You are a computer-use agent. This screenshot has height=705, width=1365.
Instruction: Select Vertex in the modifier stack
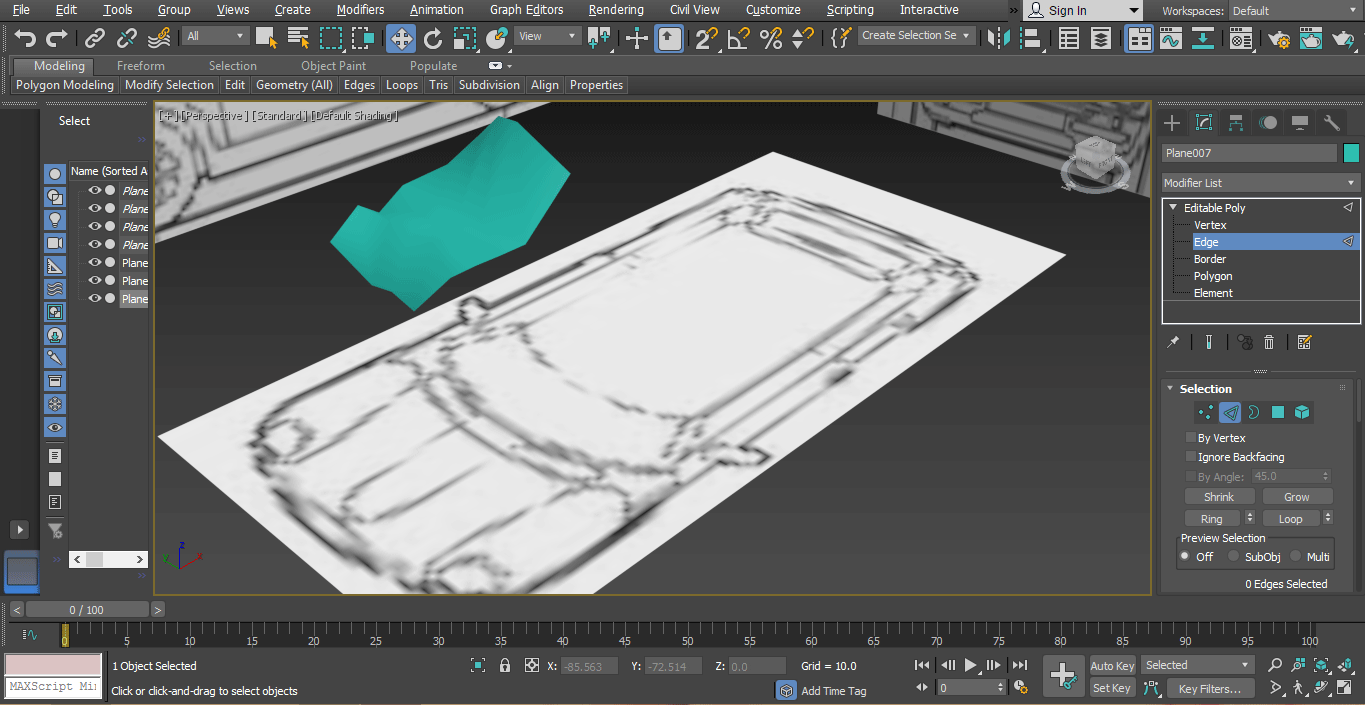click(1211, 224)
